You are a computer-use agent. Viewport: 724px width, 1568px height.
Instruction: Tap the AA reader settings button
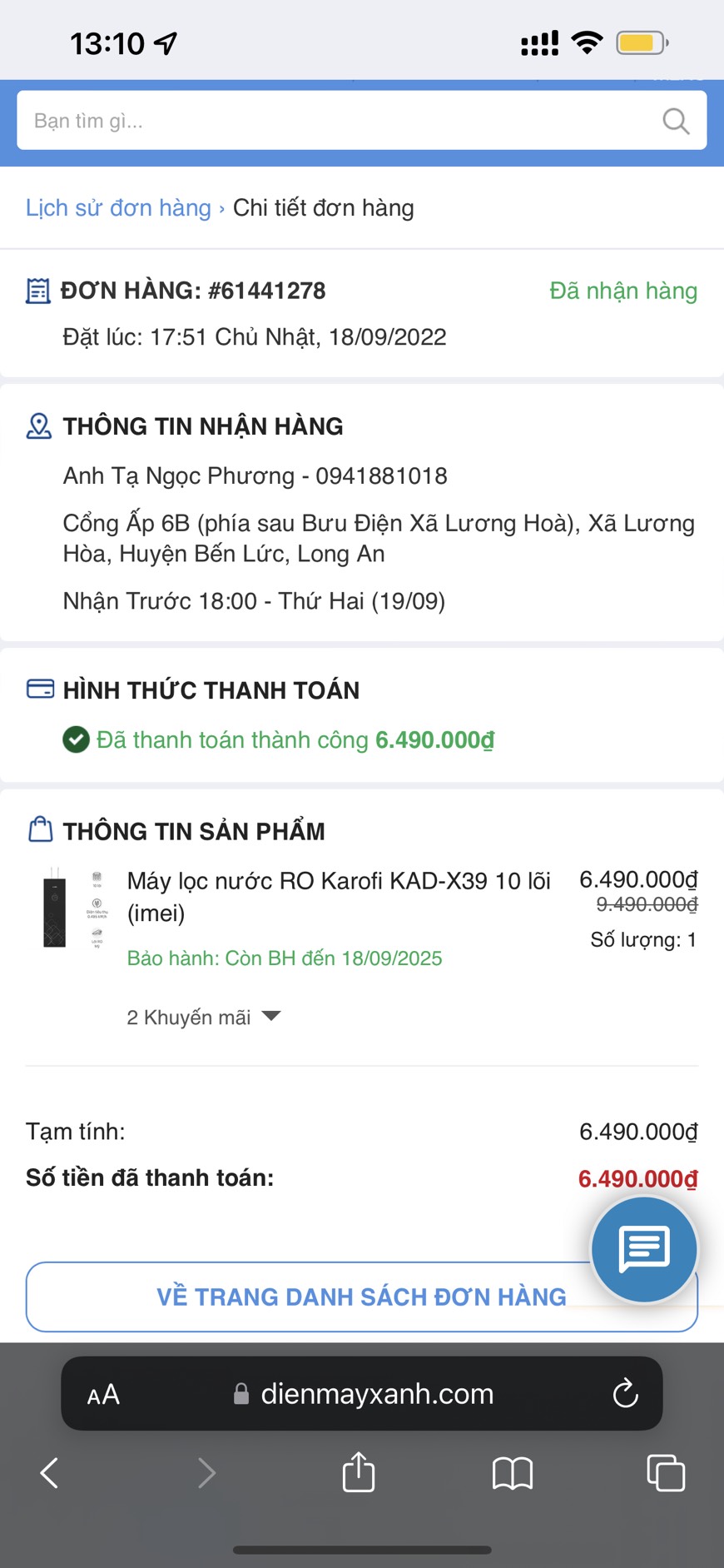click(103, 1395)
